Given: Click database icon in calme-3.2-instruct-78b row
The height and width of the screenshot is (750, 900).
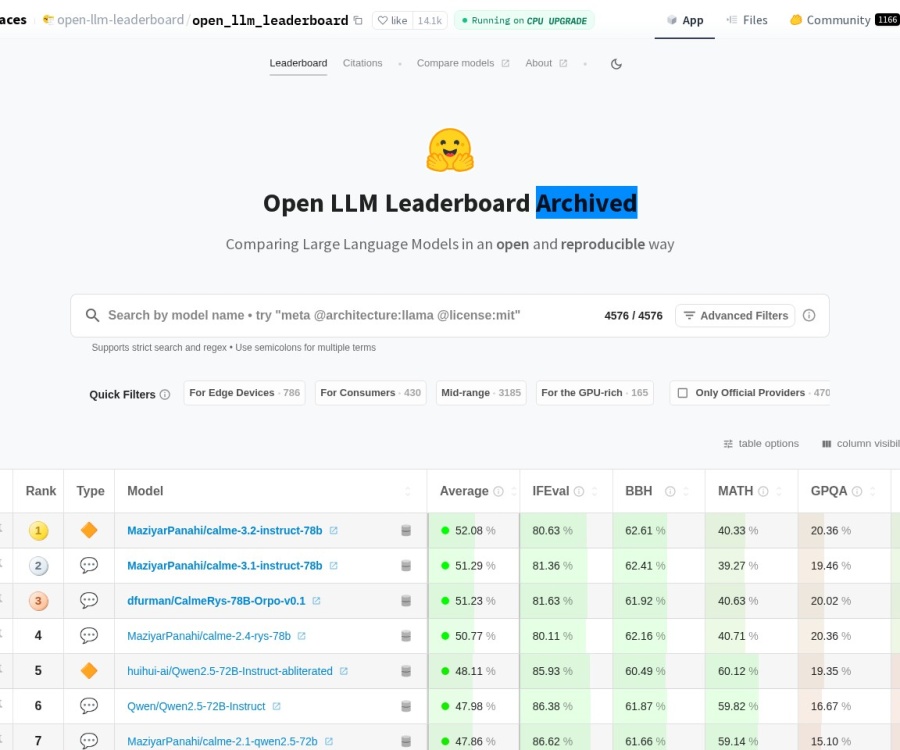Looking at the screenshot, I should tap(406, 531).
